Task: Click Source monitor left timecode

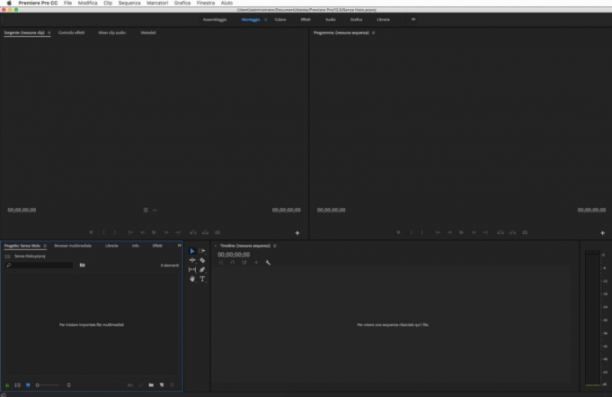Action: [22, 210]
